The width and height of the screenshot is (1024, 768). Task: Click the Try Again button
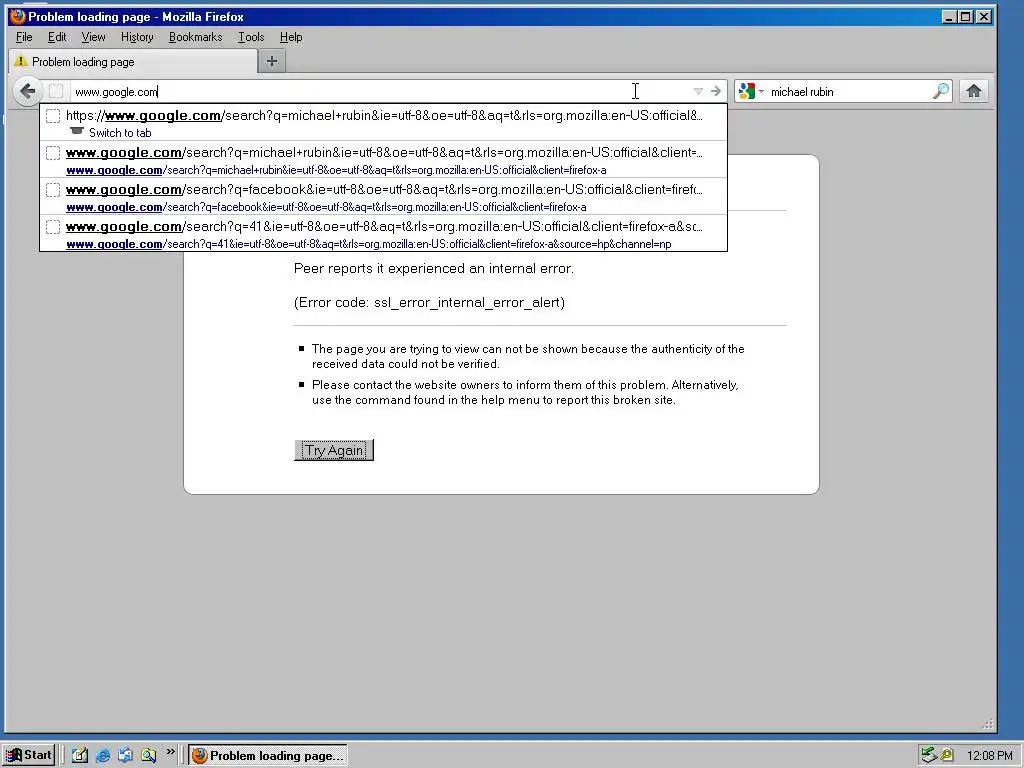click(334, 450)
